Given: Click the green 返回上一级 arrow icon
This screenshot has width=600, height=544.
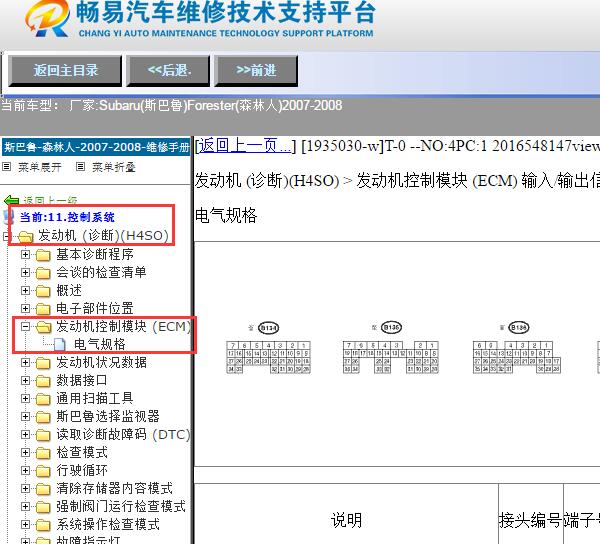Looking at the screenshot, I should pyautogui.click(x=11, y=200).
